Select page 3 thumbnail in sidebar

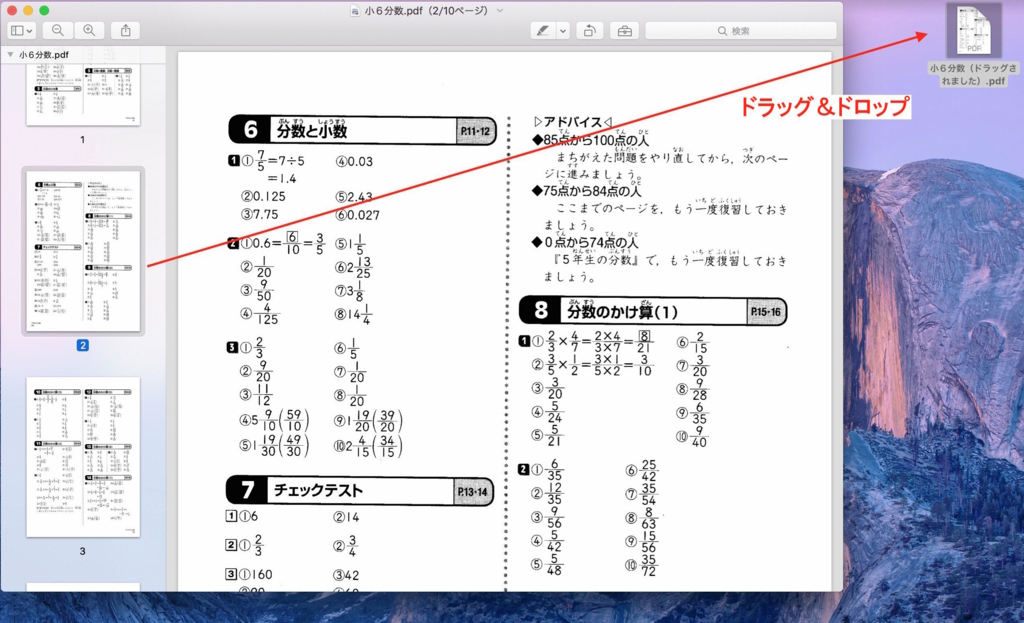83,457
